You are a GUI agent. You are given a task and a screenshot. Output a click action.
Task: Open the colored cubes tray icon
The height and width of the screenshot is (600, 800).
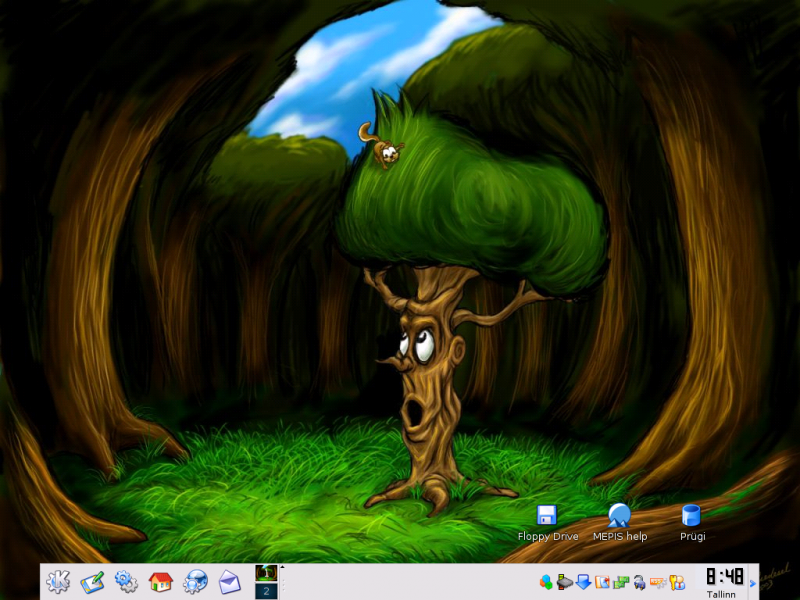546,582
